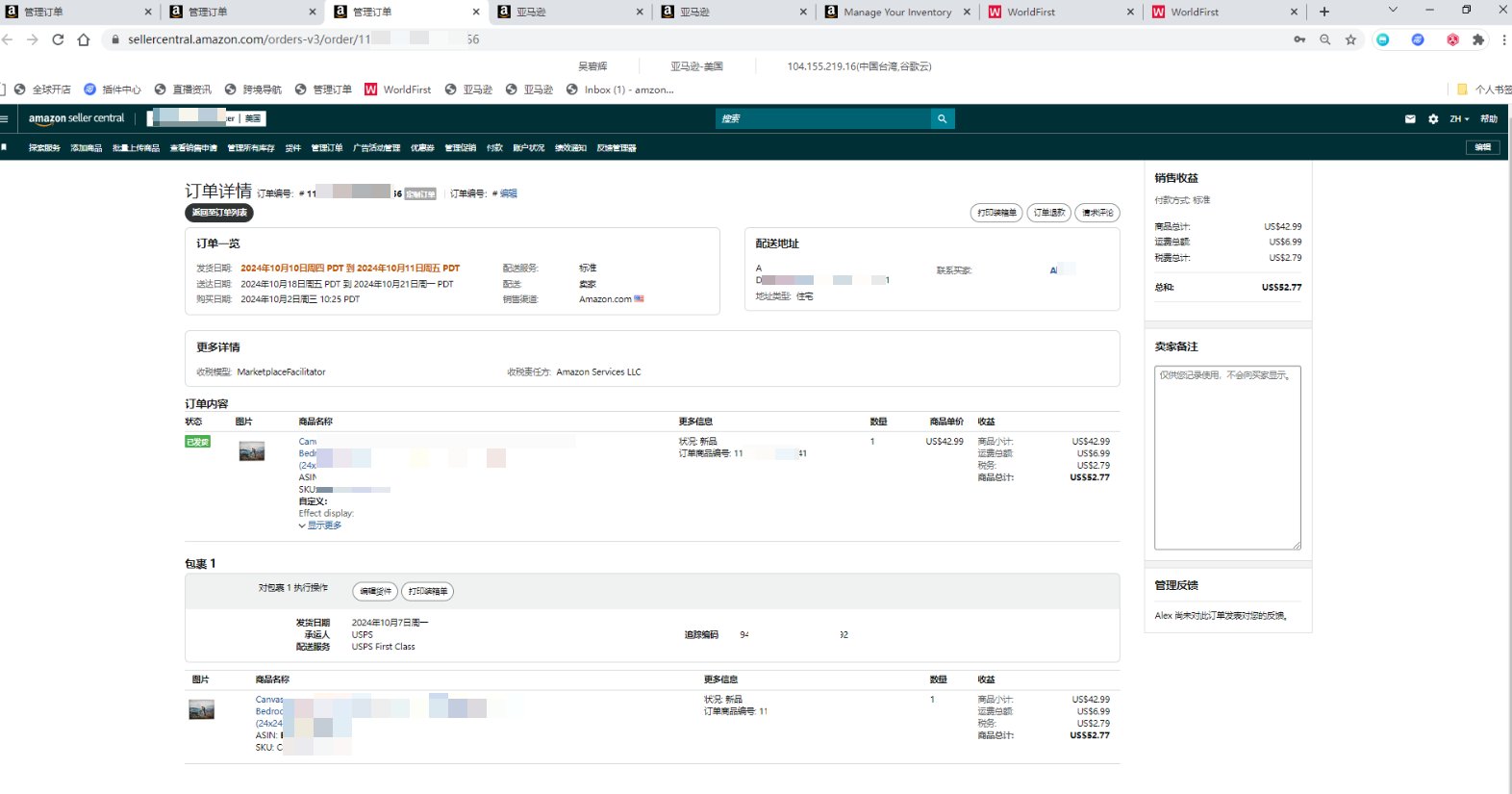This screenshot has height=794, width=1512.
Task: Click the search magnifier button
Action: 942,119
